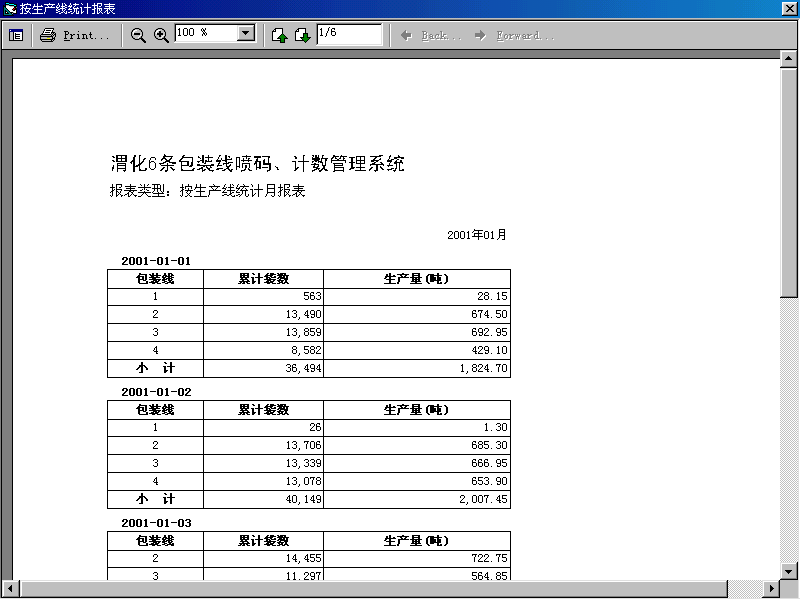Click the vertical scrollbar up arrow
This screenshot has height=600, width=800.
tap(788, 59)
